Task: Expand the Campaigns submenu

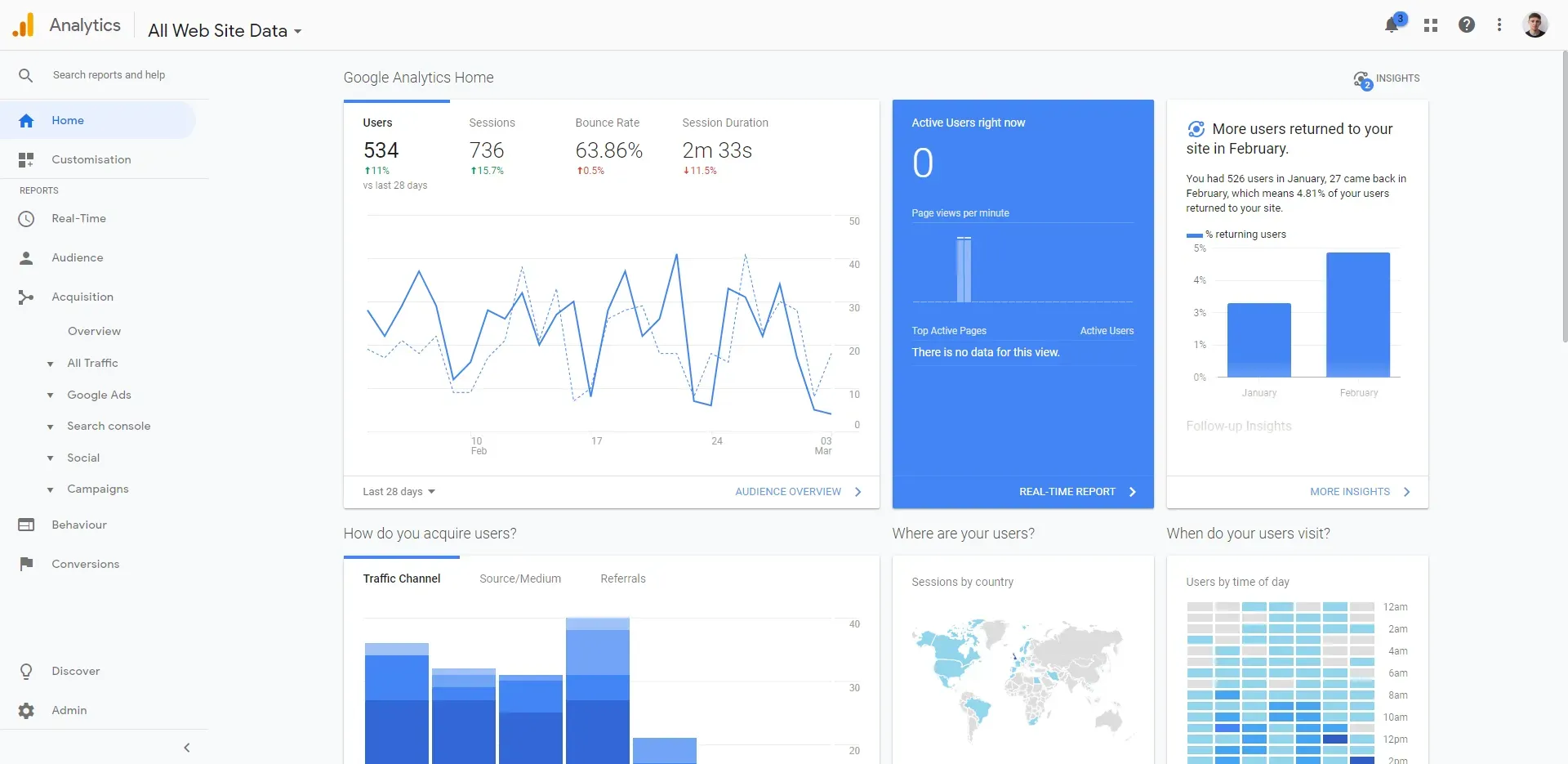Action: tap(51, 489)
